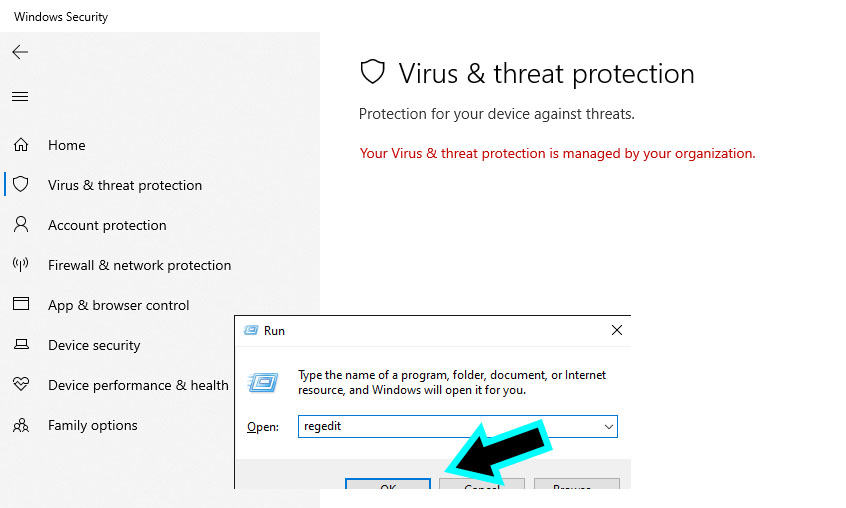The image size is (846, 508).
Task: Close the Run dialog with X
Action: [616, 330]
